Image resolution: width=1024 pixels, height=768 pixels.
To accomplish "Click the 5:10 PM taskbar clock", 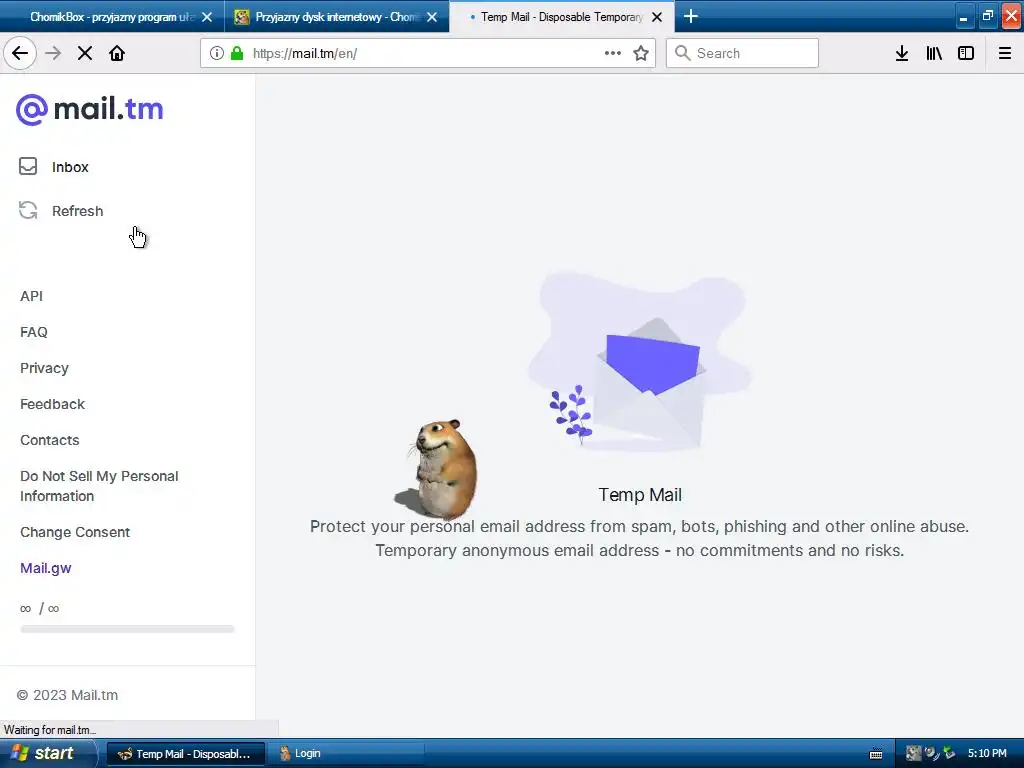I will click(x=987, y=753).
